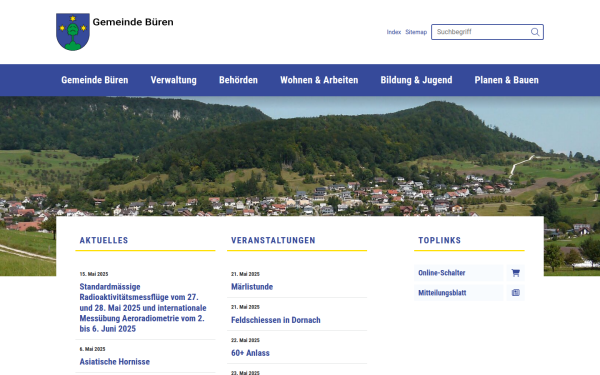Open the shopping cart icon beside Online-Schalter
Viewport: 600px width, 375px height.
coord(515,273)
